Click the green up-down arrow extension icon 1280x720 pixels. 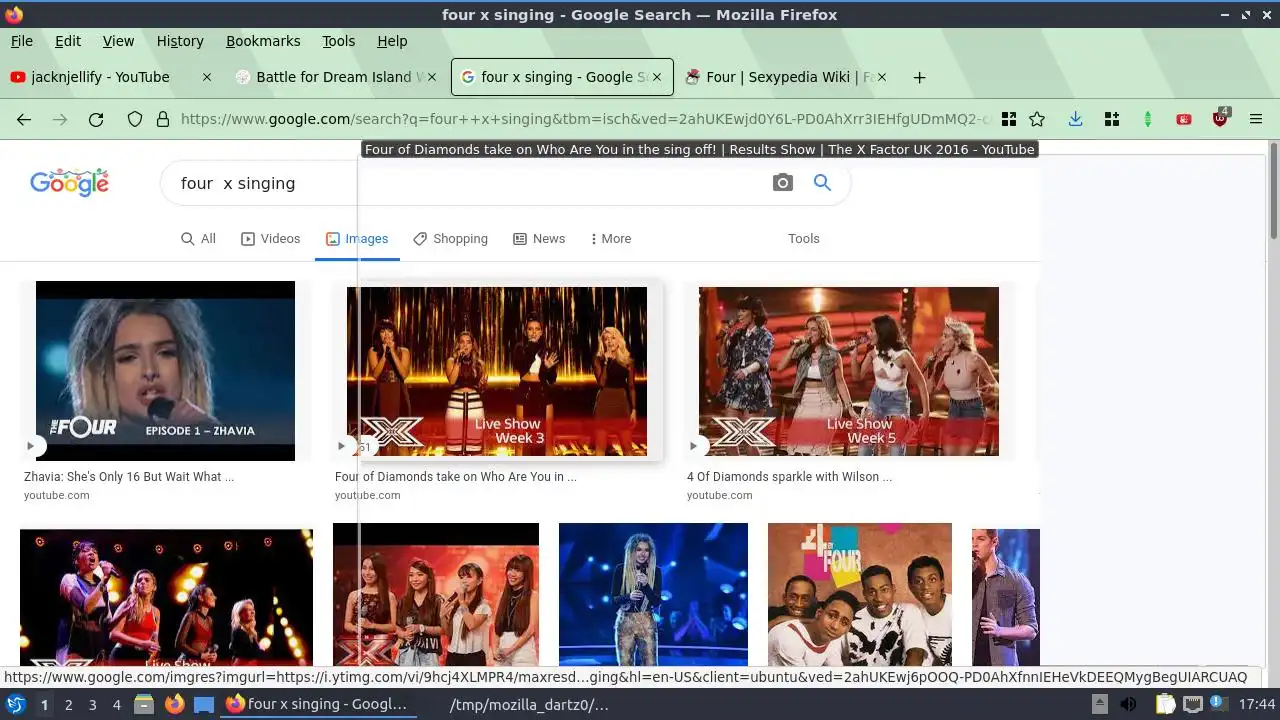coord(1148,119)
